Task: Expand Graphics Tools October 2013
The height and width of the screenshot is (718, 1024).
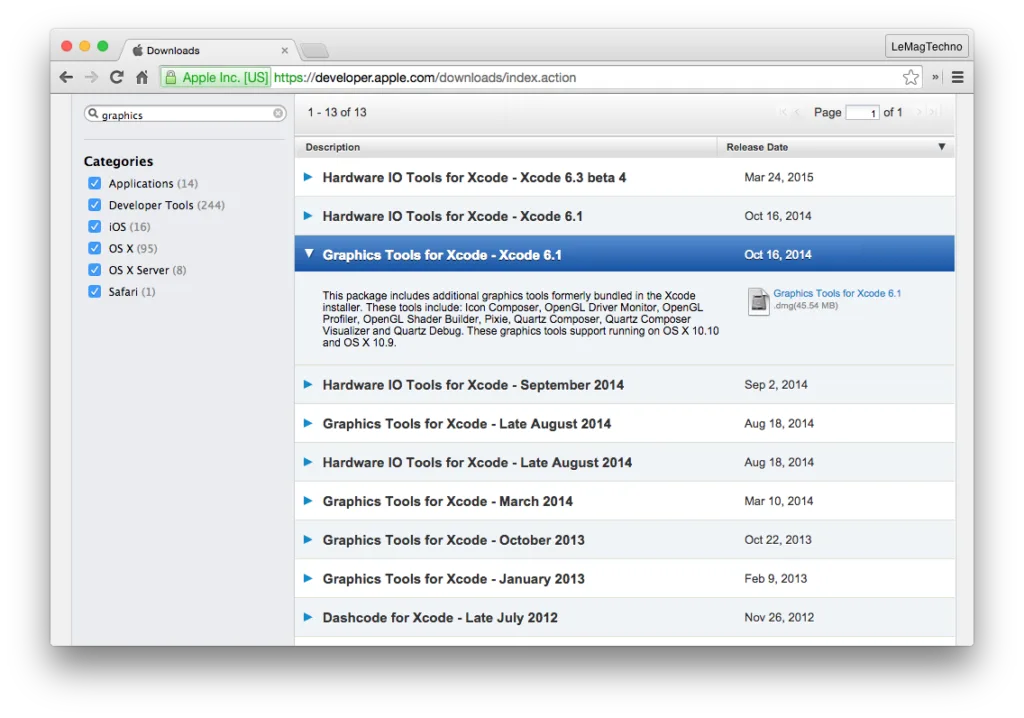Action: [x=308, y=540]
